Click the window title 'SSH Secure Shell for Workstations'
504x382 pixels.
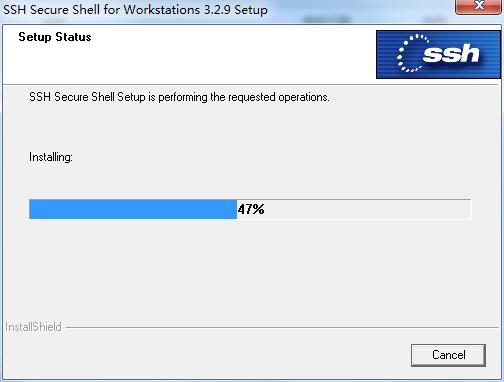pos(102,9)
